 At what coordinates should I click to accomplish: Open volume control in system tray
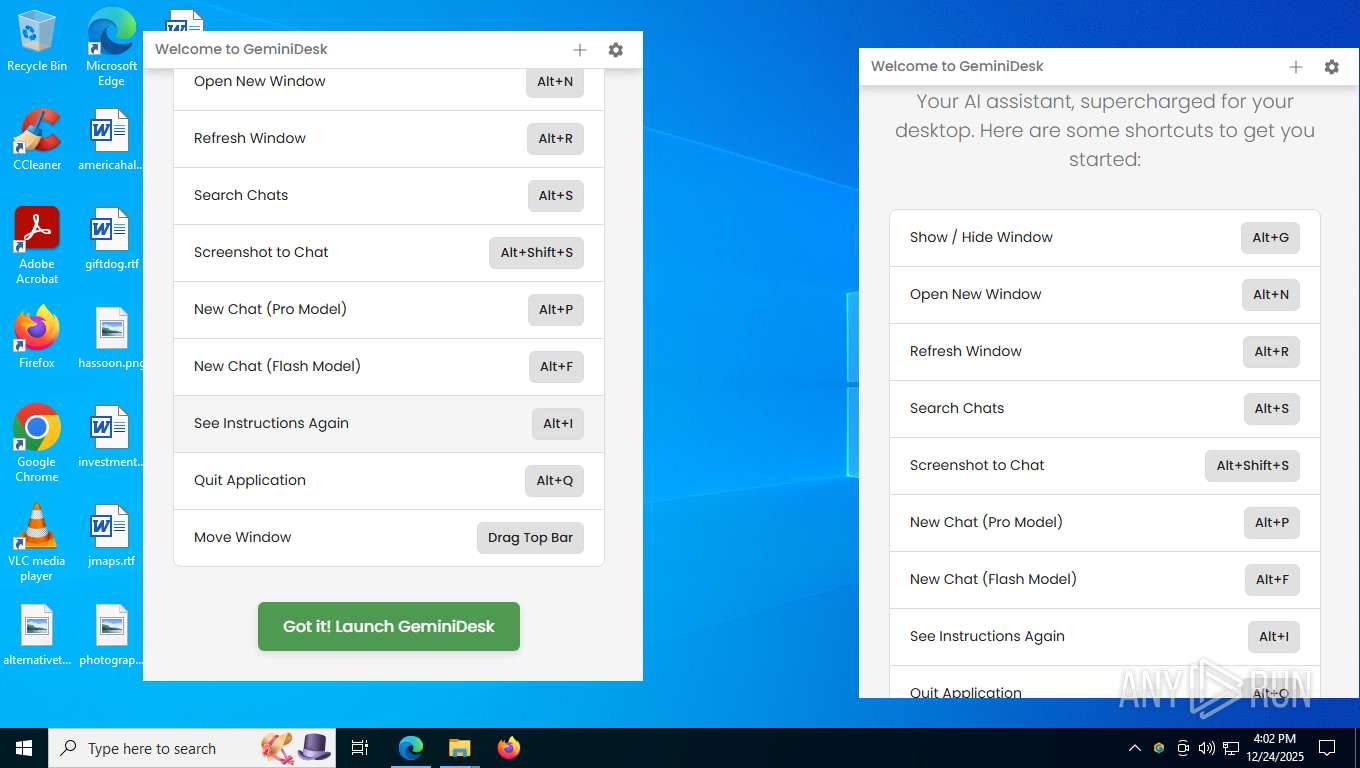click(x=1207, y=748)
